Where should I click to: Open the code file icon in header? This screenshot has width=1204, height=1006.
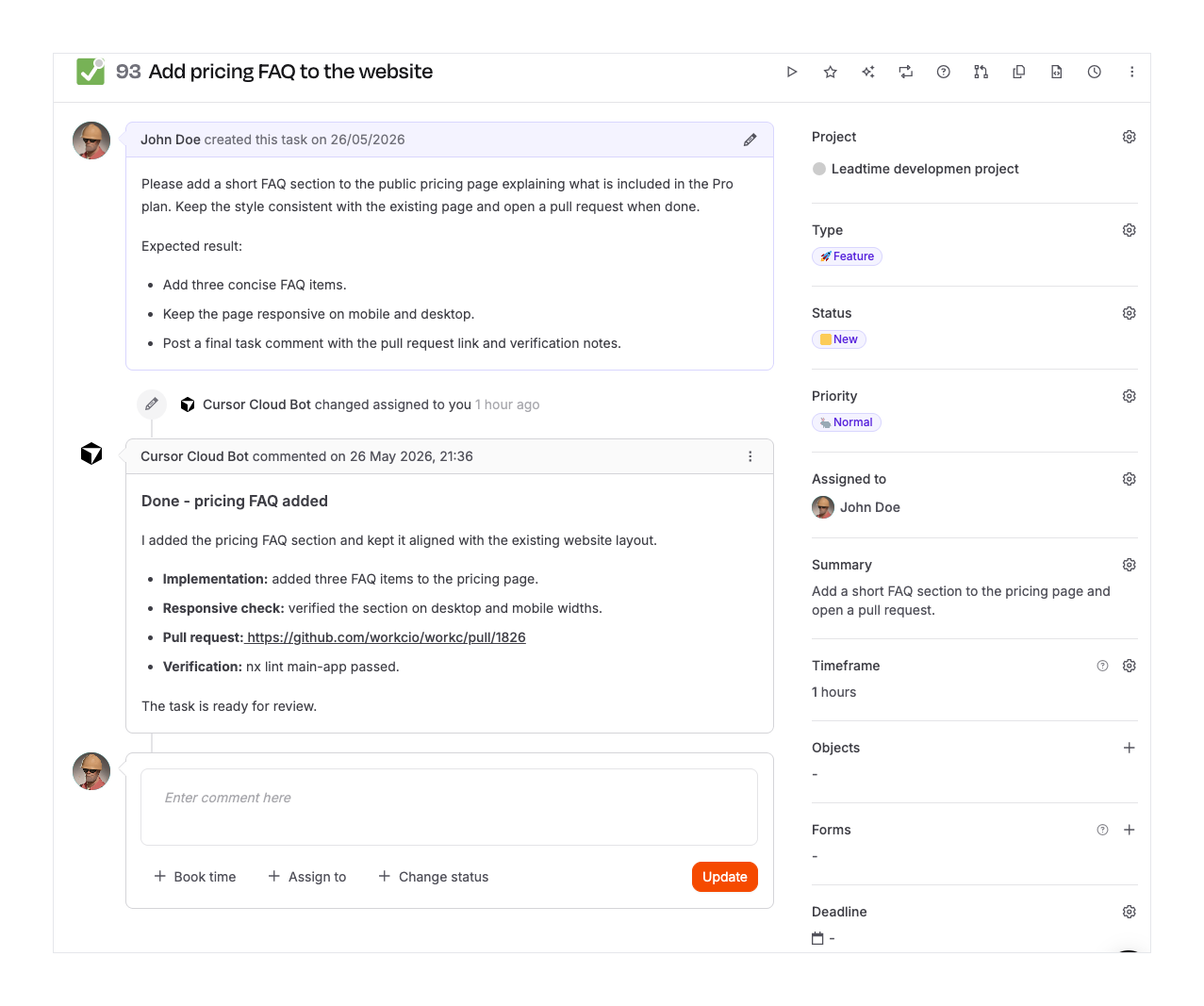[x=1056, y=72]
